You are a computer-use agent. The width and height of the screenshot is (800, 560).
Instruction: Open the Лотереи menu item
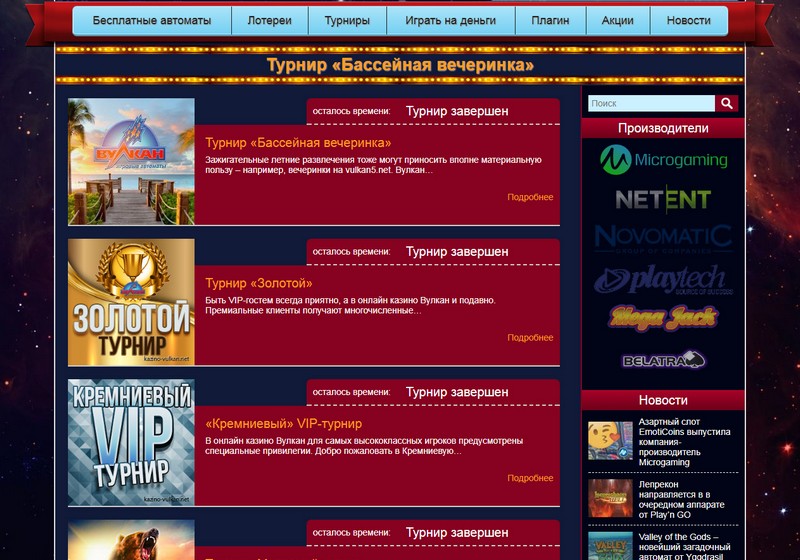[269, 21]
